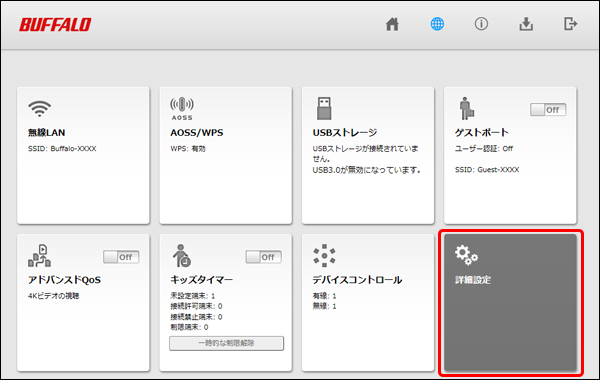Open the 詳細設定 tile
The height and width of the screenshot is (380, 600).
(x=510, y=303)
